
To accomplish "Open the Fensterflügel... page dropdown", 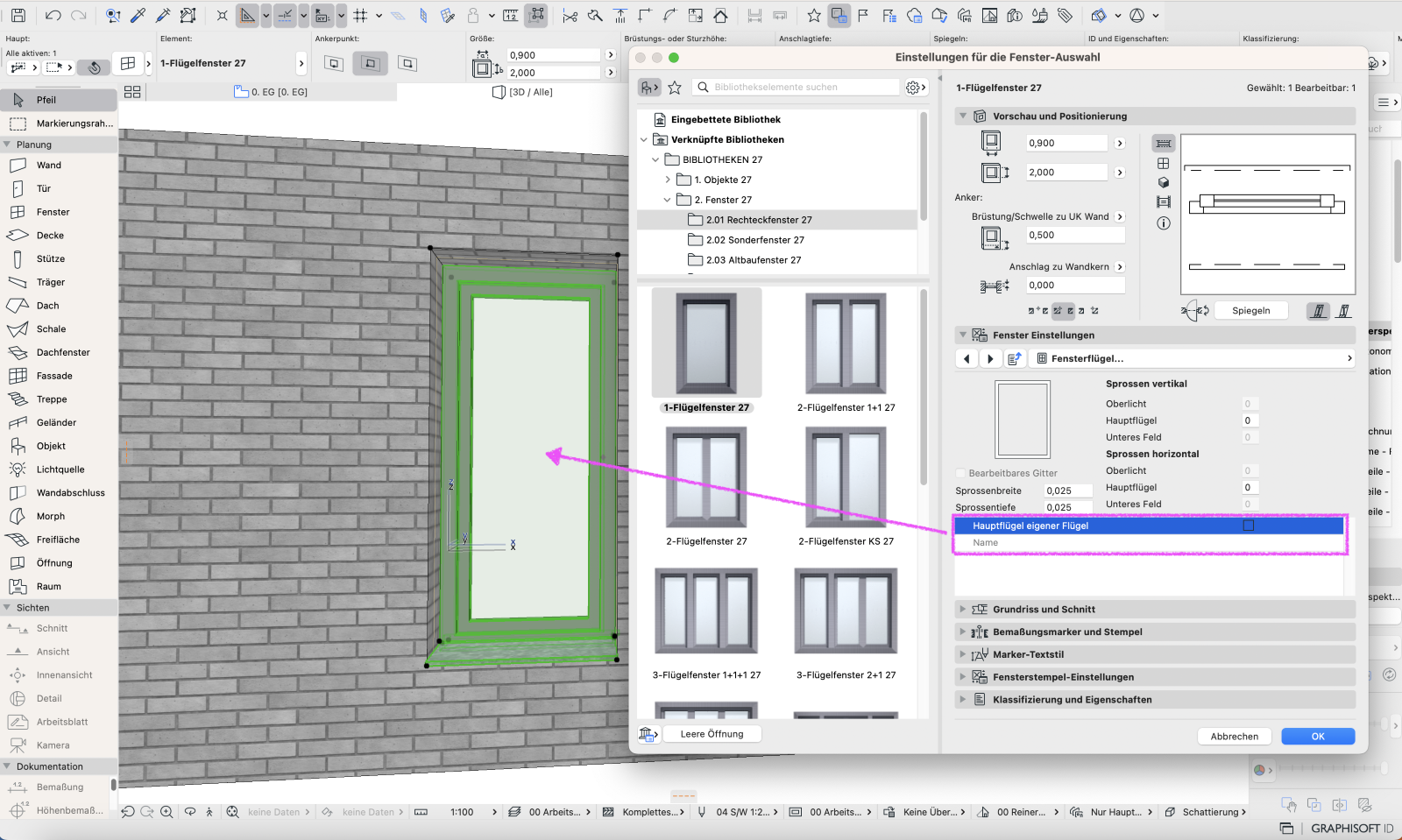I will coord(1193,358).
